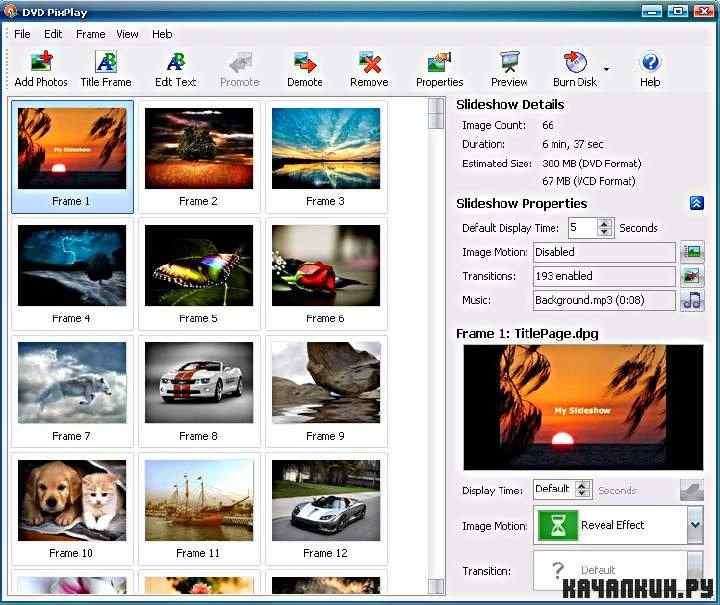
Task: Select the Frame 8 white car thumbnail
Action: click(x=199, y=382)
